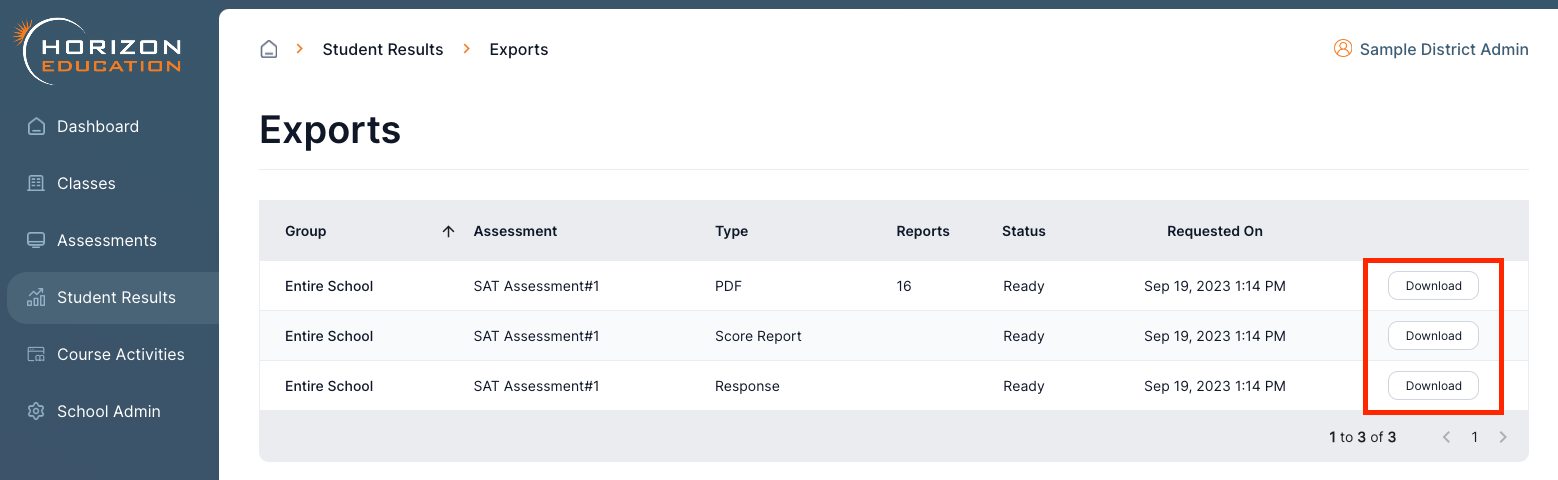Sort by Group using the arrow
The image size is (1558, 480).
click(448, 231)
